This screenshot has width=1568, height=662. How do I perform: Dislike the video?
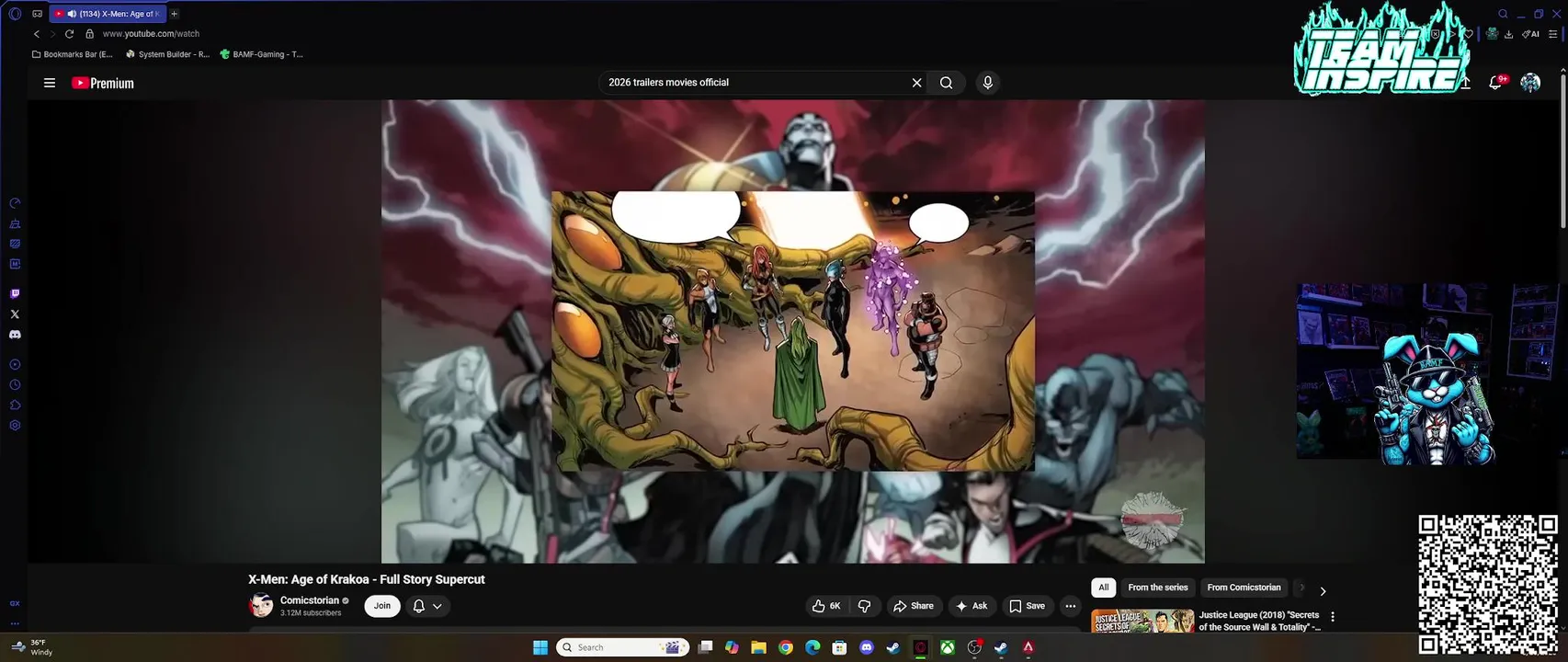coord(865,606)
